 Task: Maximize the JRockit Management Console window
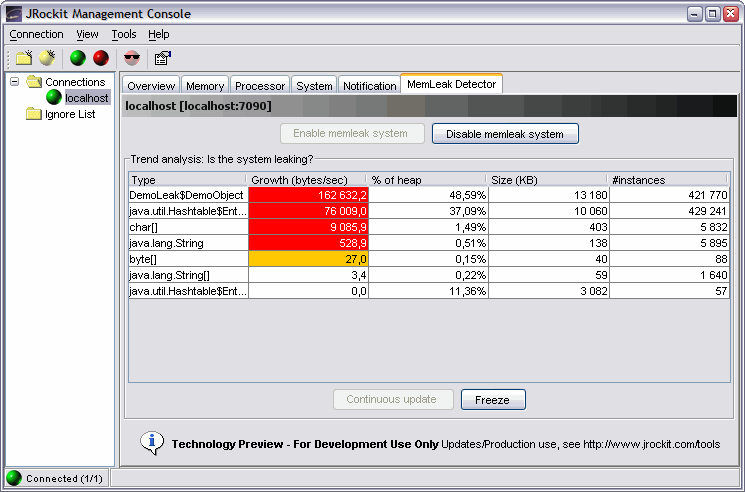[712, 14]
